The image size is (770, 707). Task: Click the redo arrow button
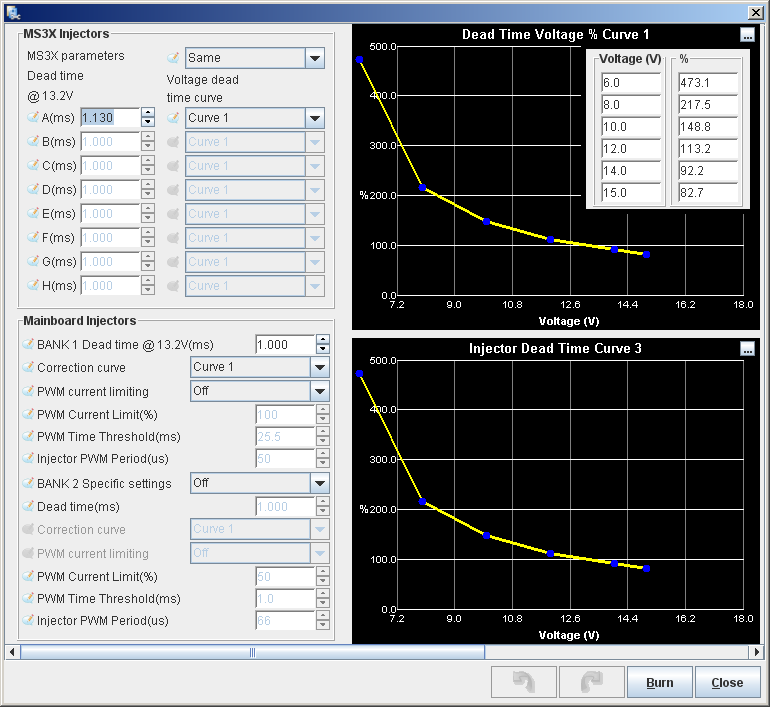(x=592, y=682)
